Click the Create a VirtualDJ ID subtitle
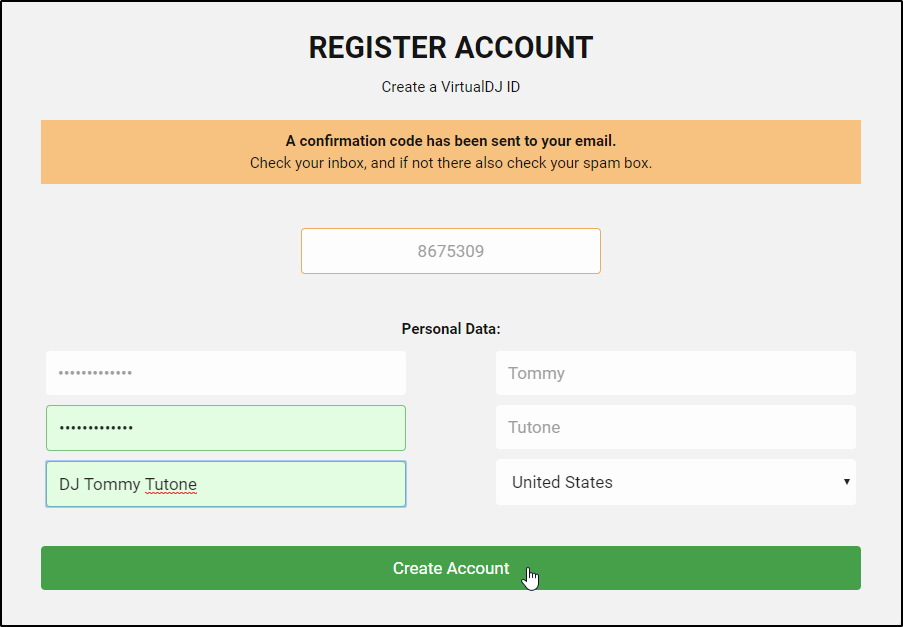The height and width of the screenshot is (627, 903). (x=450, y=87)
